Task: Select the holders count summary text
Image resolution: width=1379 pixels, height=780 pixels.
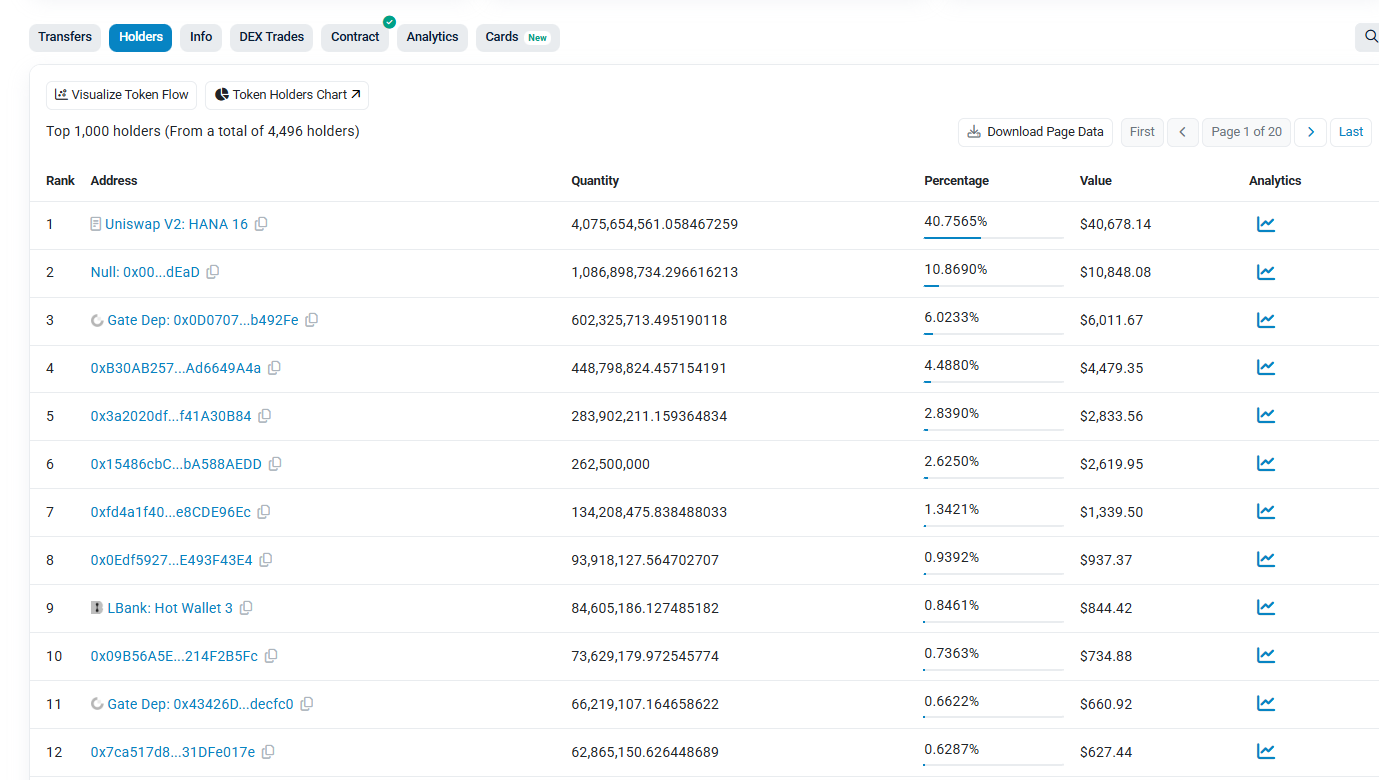Action: 203,131
